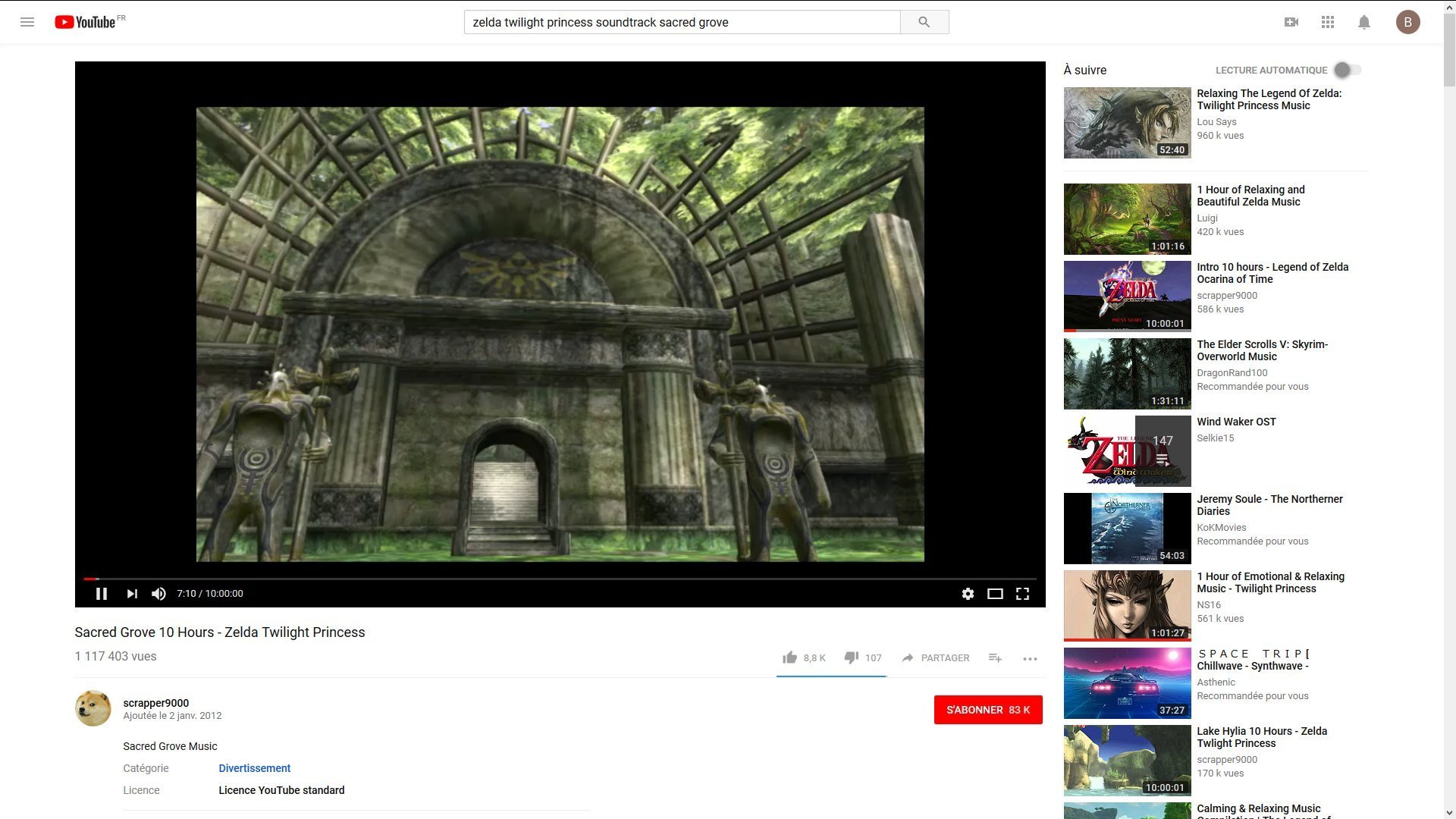Skip to next video

pyautogui.click(x=132, y=594)
